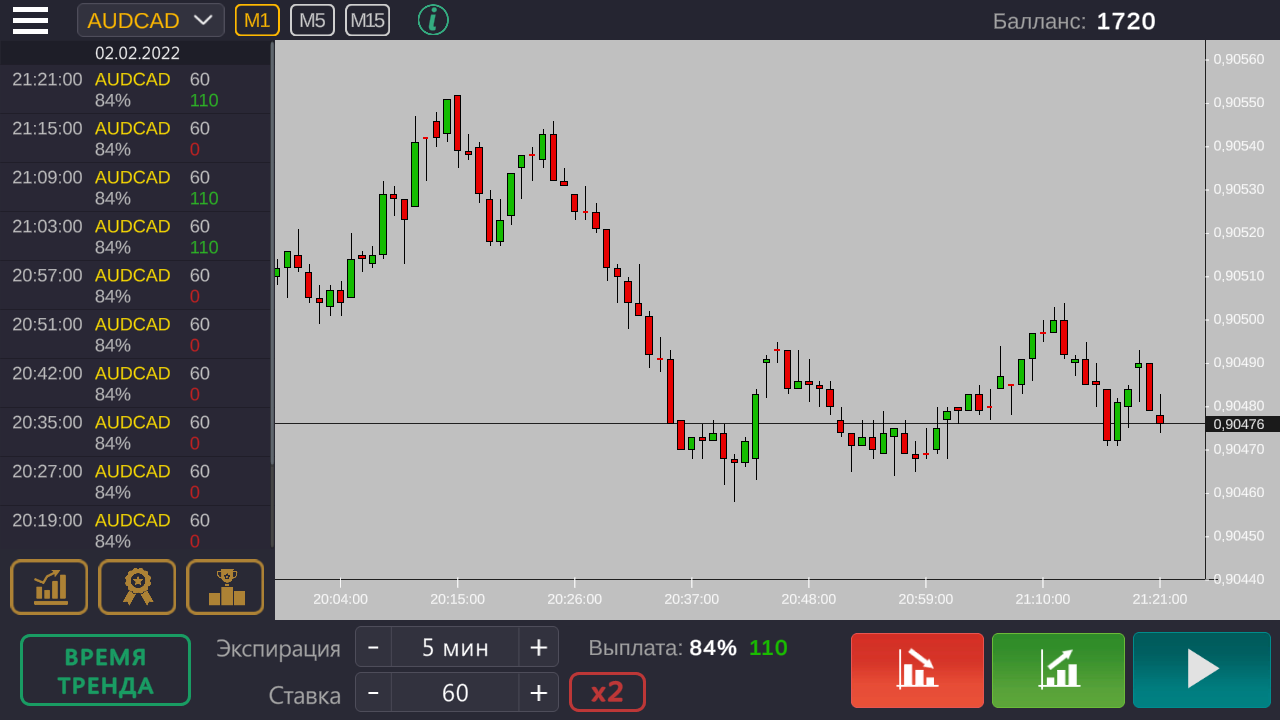
Task: Switch chart to M15 timeframe
Action: [x=367, y=20]
